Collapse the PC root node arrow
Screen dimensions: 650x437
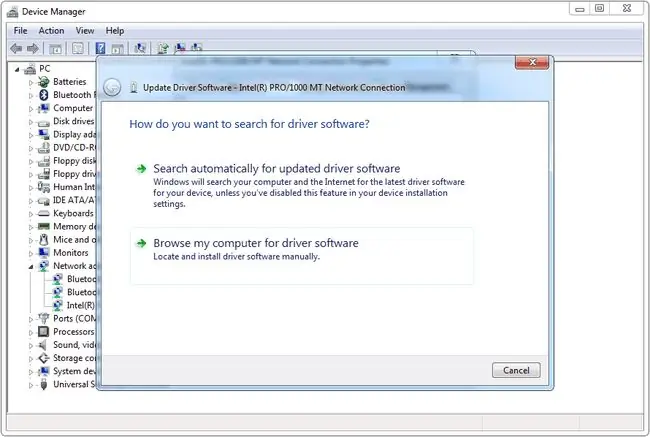17,69
